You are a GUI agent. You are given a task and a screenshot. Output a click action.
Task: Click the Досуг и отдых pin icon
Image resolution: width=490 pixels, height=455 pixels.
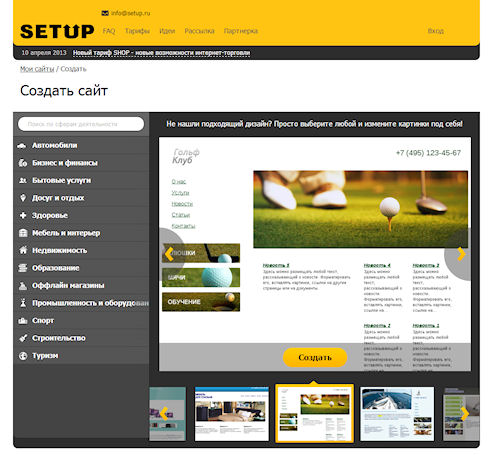point(23,198)
